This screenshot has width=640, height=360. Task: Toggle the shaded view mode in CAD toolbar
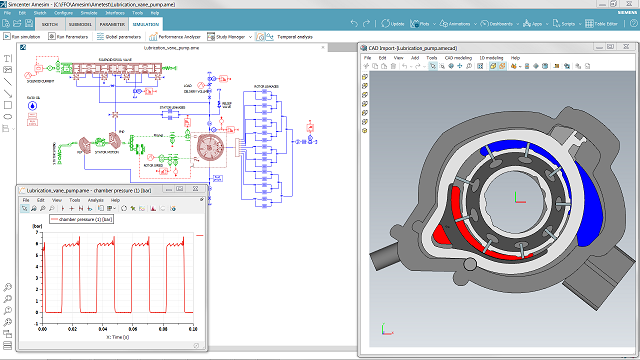click(x=493, y=66)
